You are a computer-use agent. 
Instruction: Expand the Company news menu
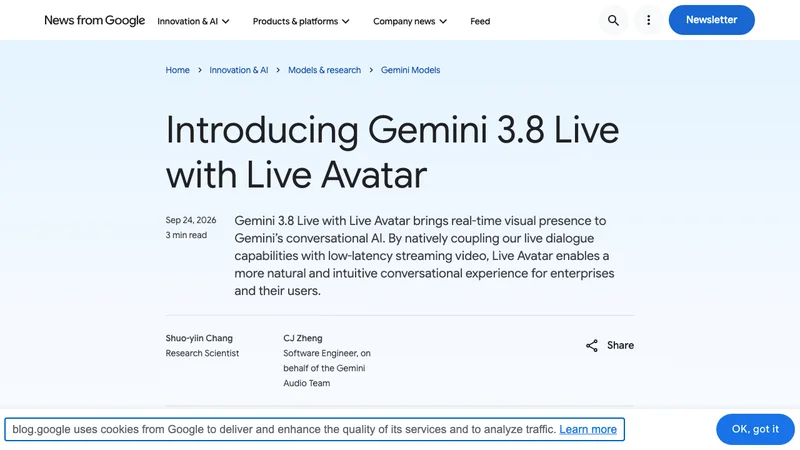tap(410, 21)
